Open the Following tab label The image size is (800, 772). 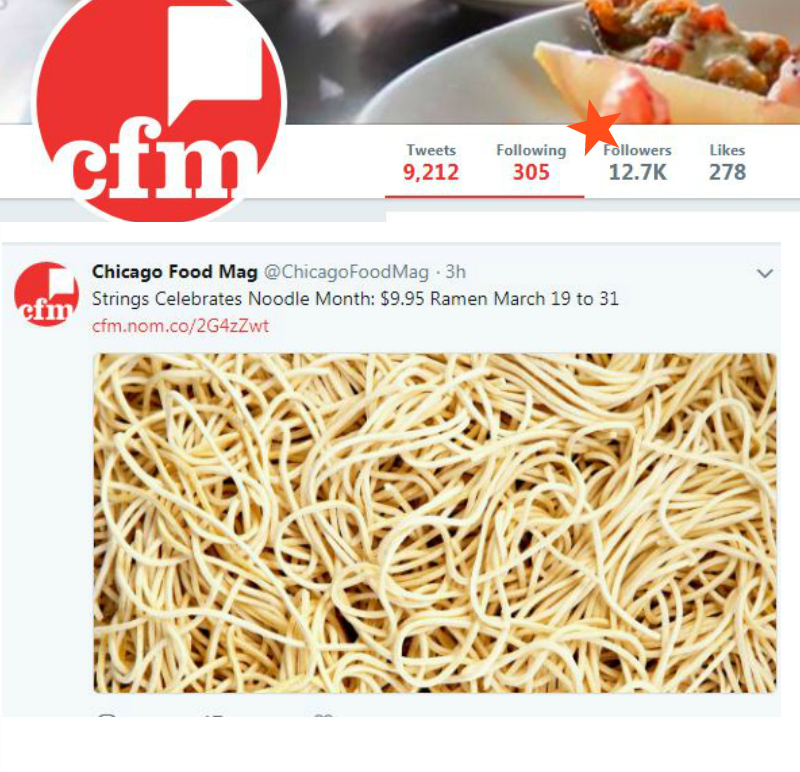coord(531,150)
